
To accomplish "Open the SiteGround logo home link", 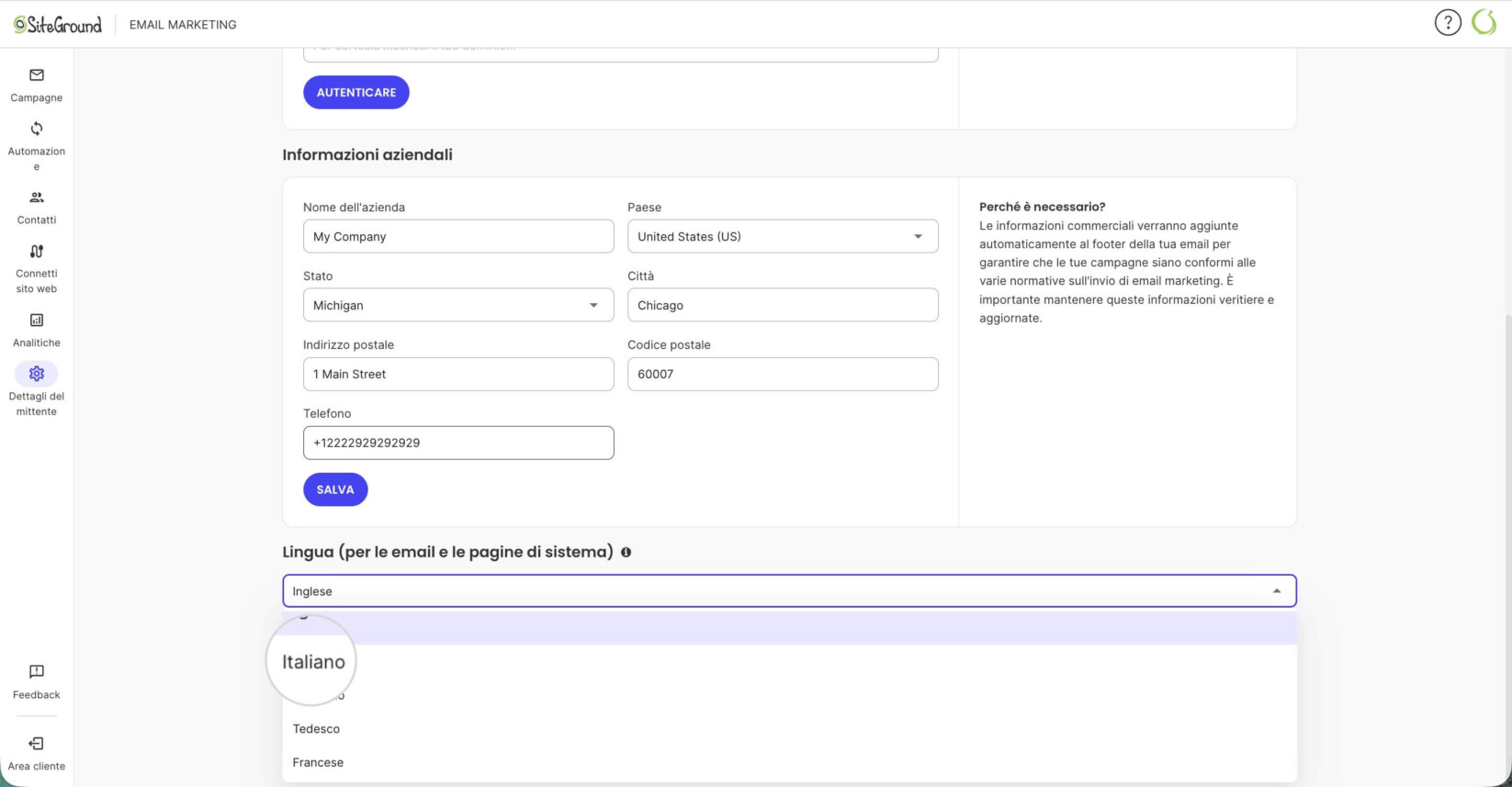I will click(x=58, y=25).
